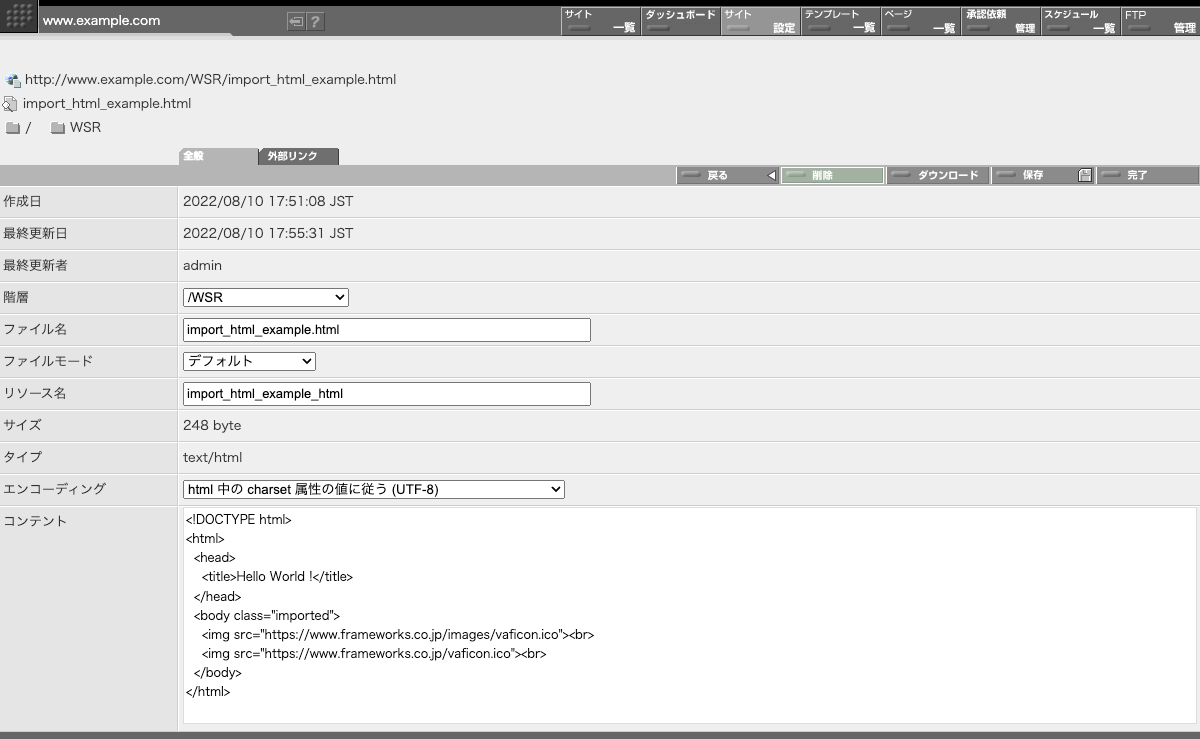This screenshot has width=1200, height=739.
Task: Open the WSR folder icon
Action: pos(58,128)
